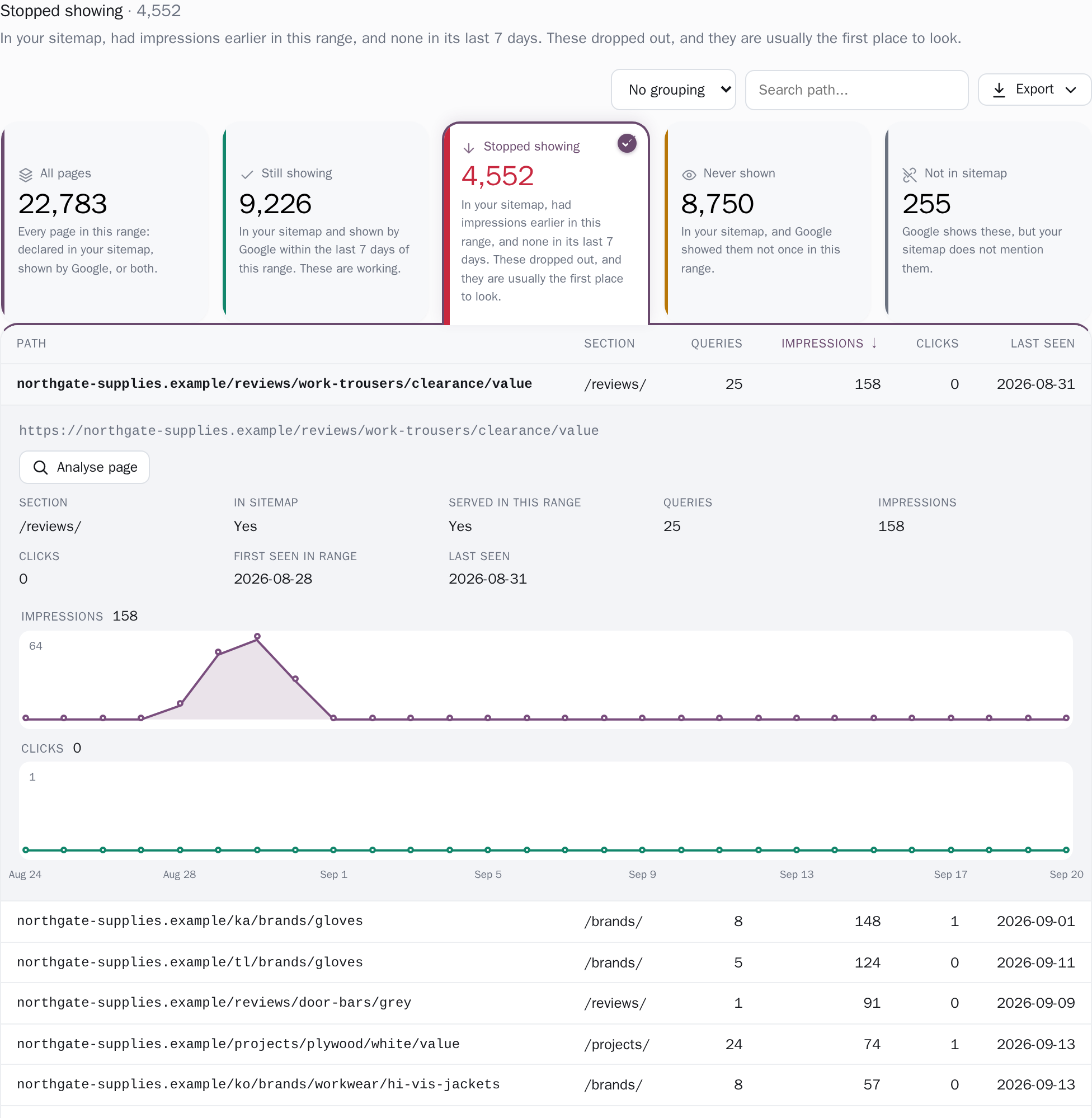Expand the projects/plywood/white/value row
The image size is (1092, 1118).
point(546,1044)
